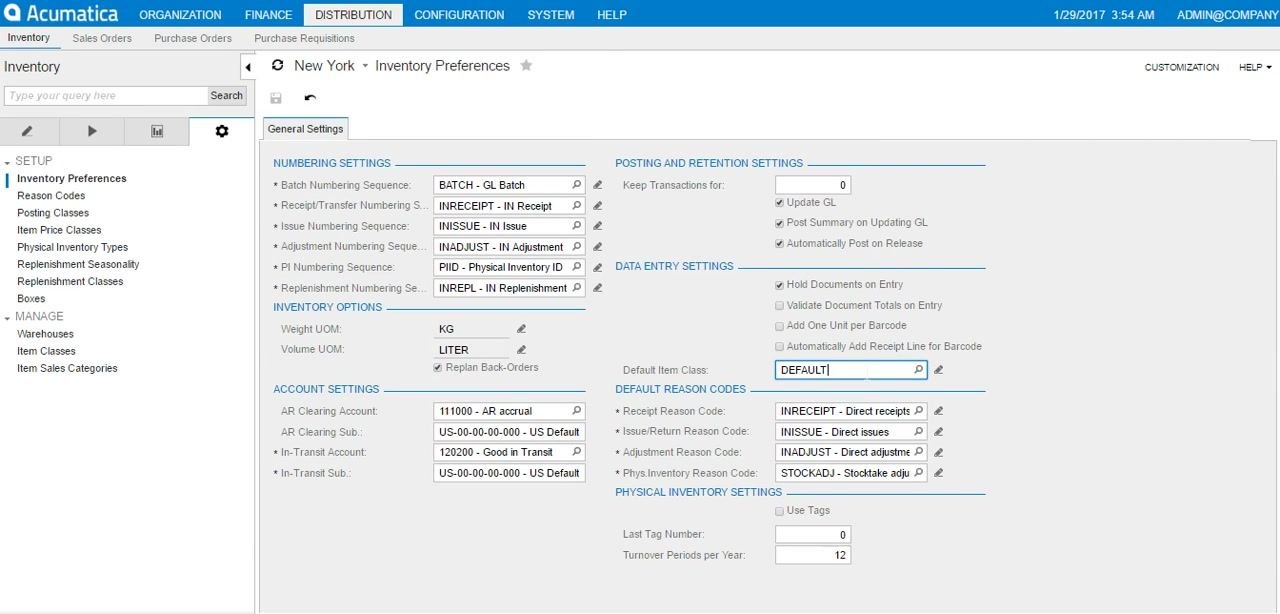Screen dimensions: 1280x614
Task: Enable Add One Unit per Barcode
Action: tap(780, 326)
